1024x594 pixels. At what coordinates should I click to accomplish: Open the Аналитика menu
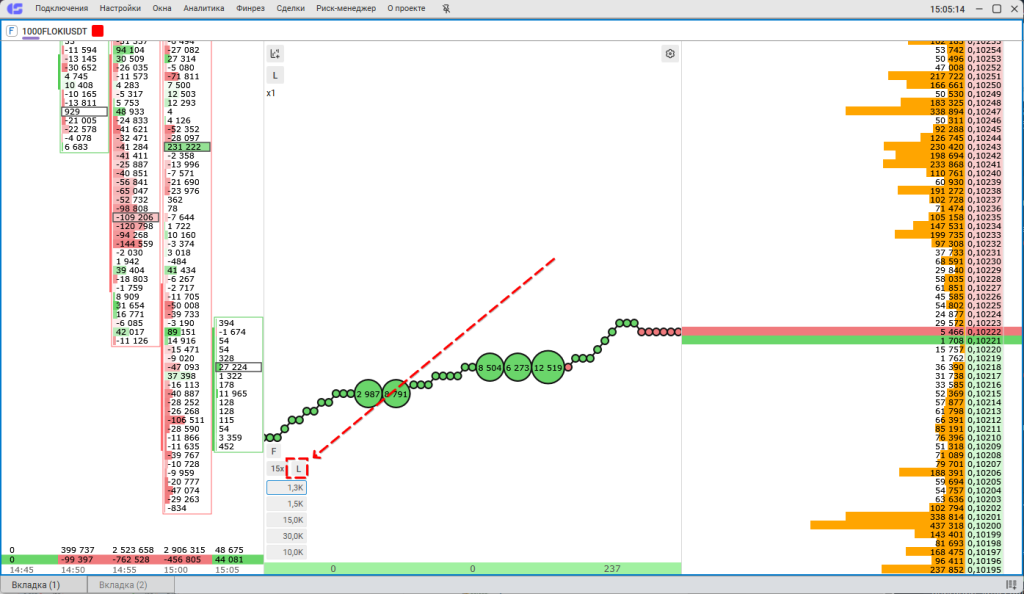click(x=204, y=8)
